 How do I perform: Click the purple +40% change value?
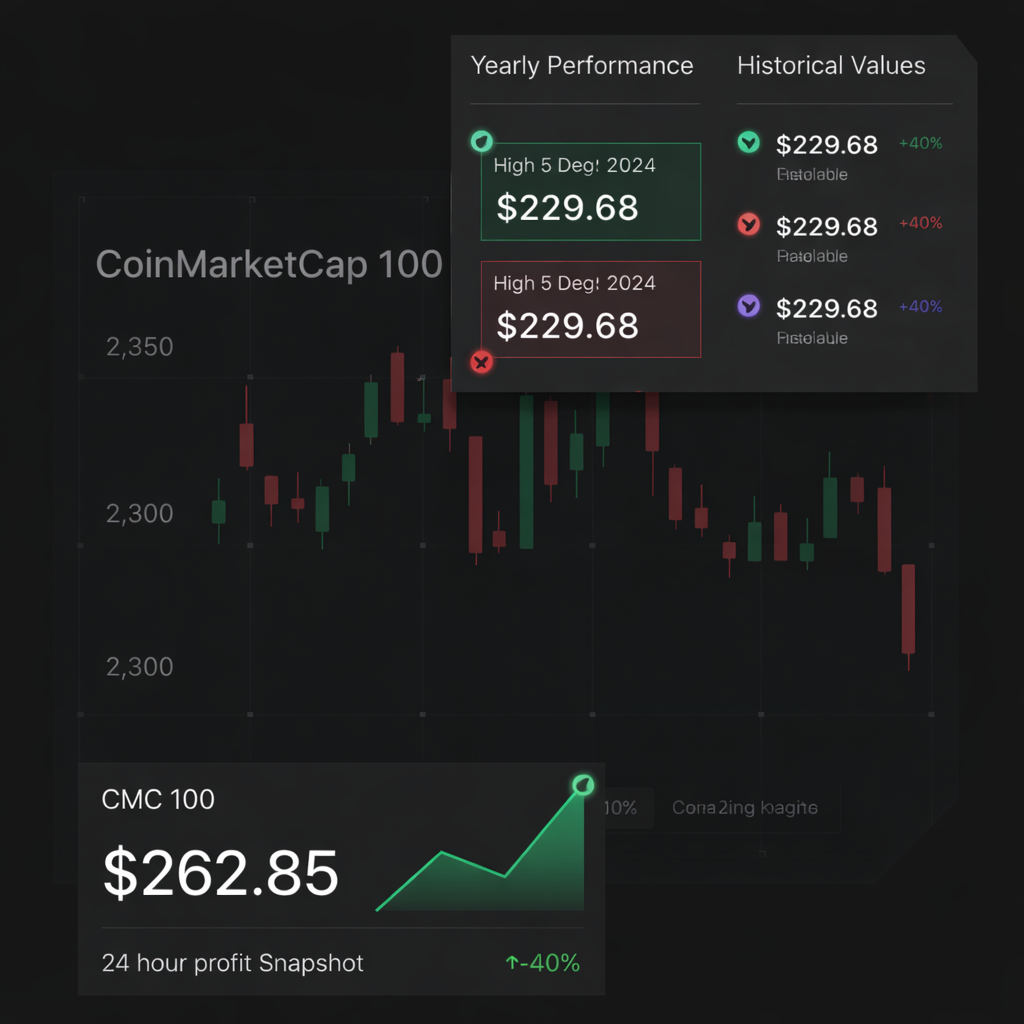click(920, 307)
